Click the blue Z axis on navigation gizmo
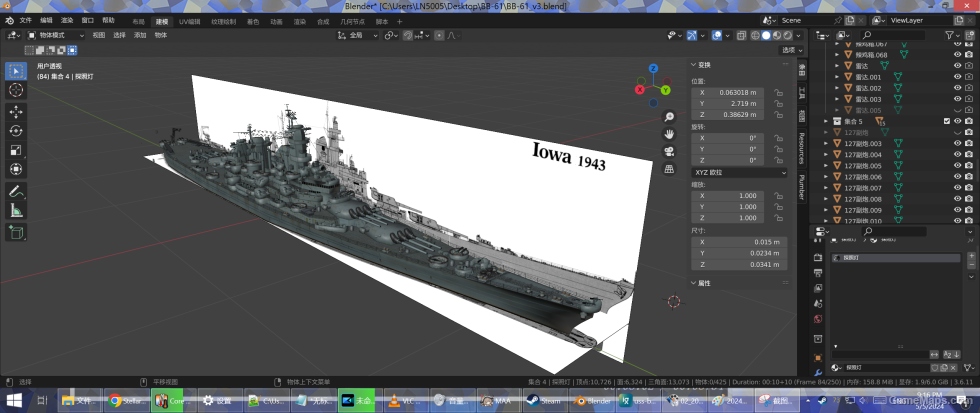This screenshot has height=413, width=980. [653, 69]
